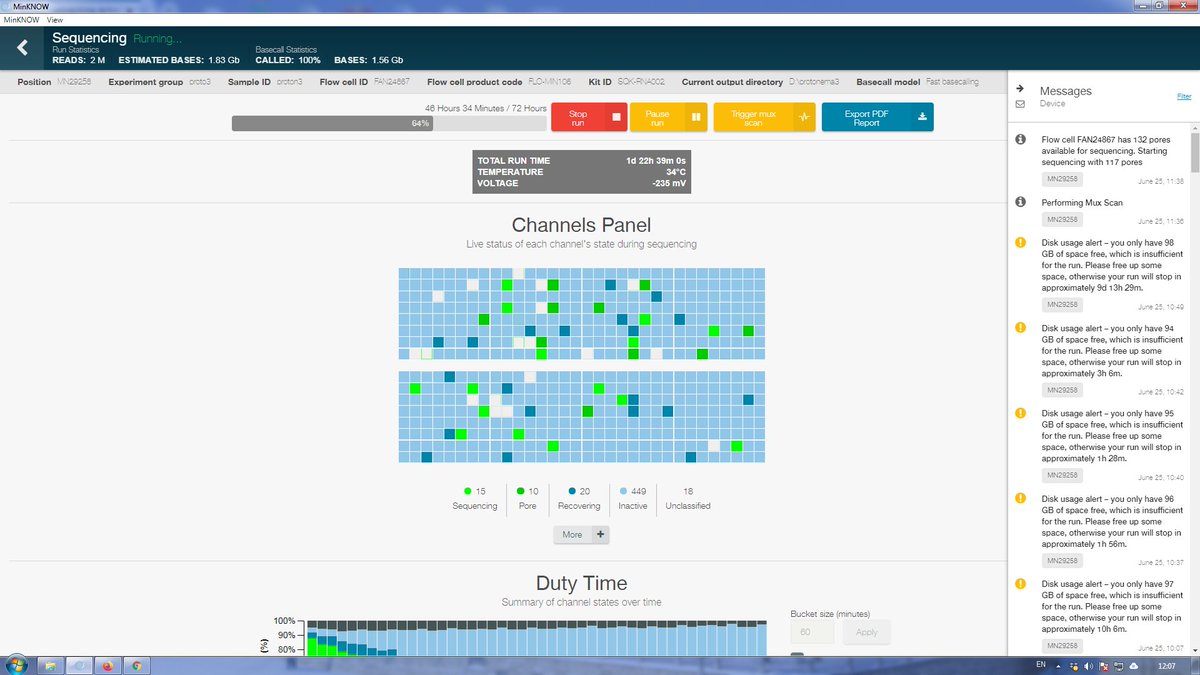Click the Channels Panel heading
The width and height of the screenshot is (1200, 675).
tap(581, 226)
